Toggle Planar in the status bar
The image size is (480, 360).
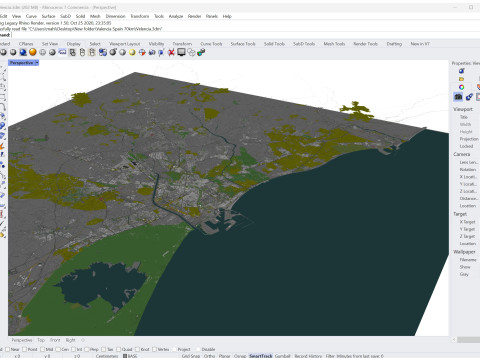pos(225,356)
